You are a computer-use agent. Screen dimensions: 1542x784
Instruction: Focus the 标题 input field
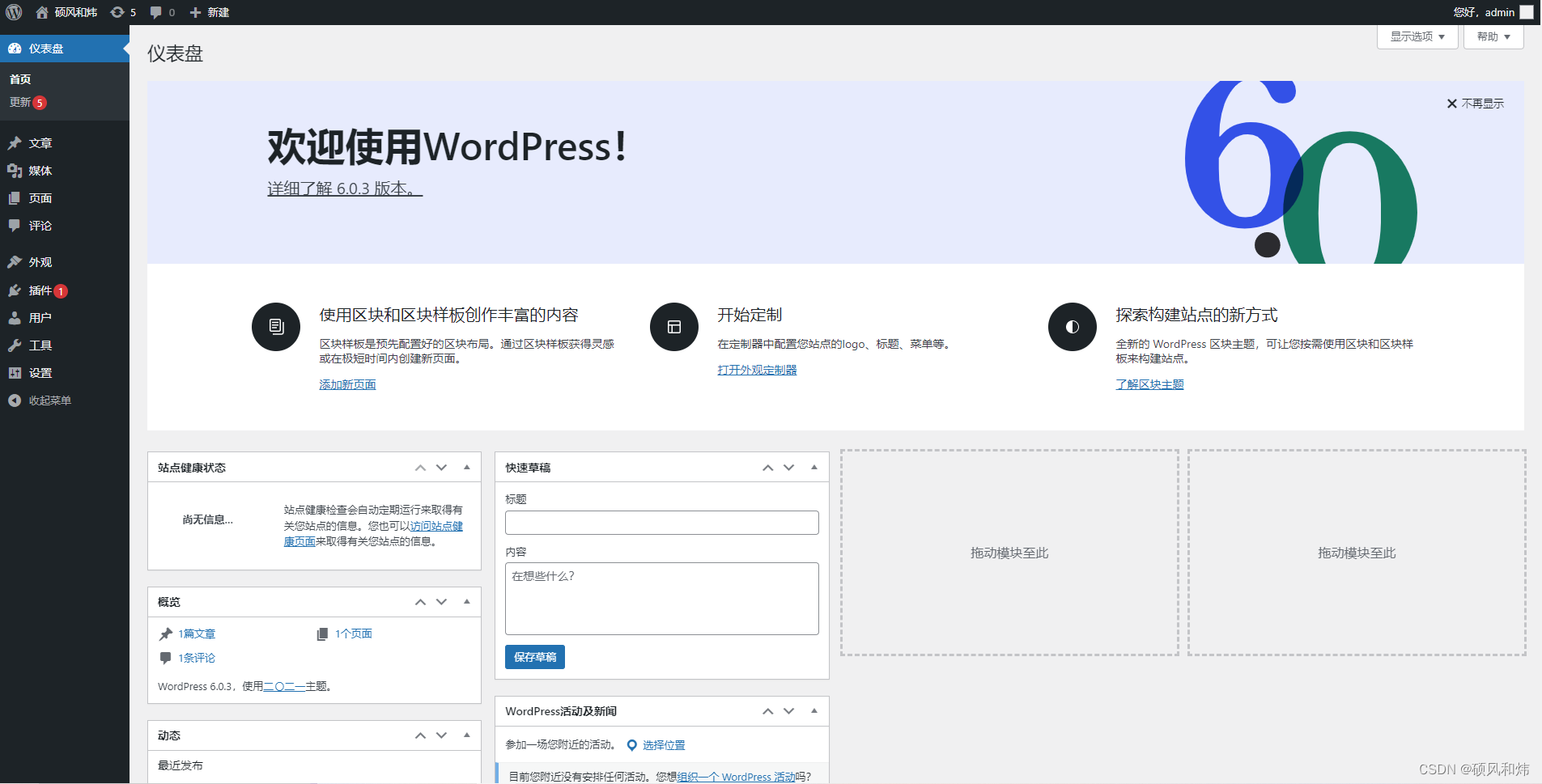click(x=662, y=523)
